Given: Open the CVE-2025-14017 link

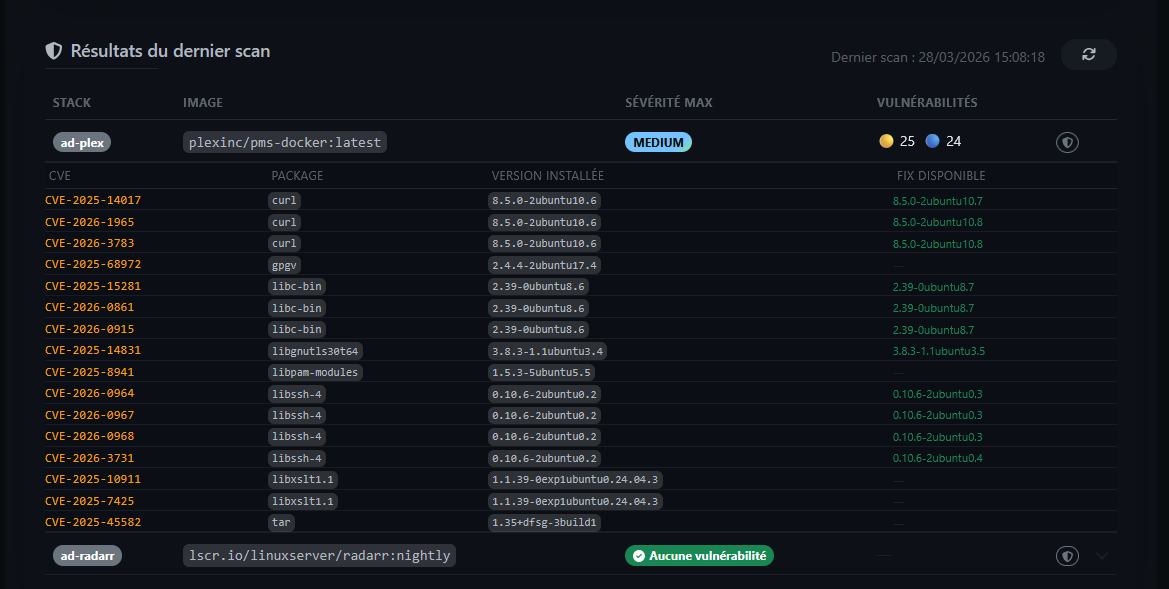Looking at the screenshot, I should [93, 200].
